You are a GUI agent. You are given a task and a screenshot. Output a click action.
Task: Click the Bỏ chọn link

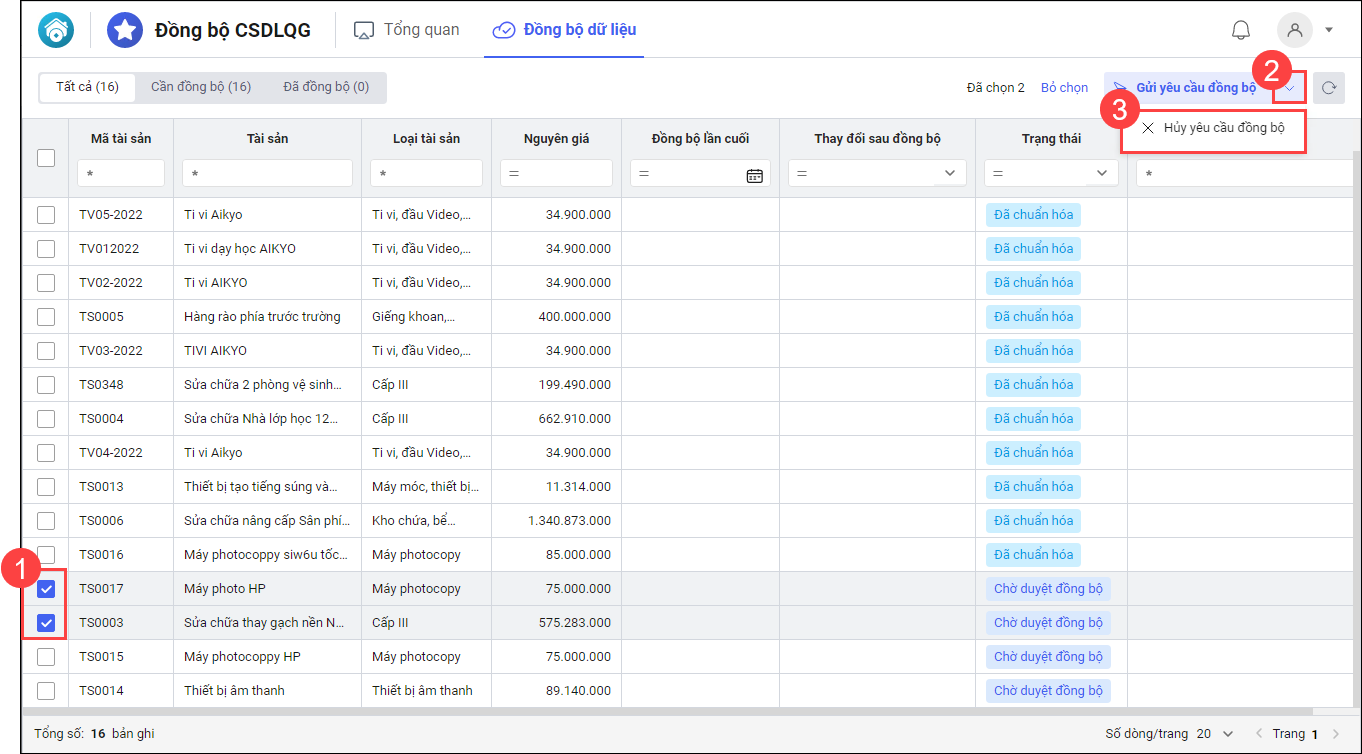tap(1064, 88)
